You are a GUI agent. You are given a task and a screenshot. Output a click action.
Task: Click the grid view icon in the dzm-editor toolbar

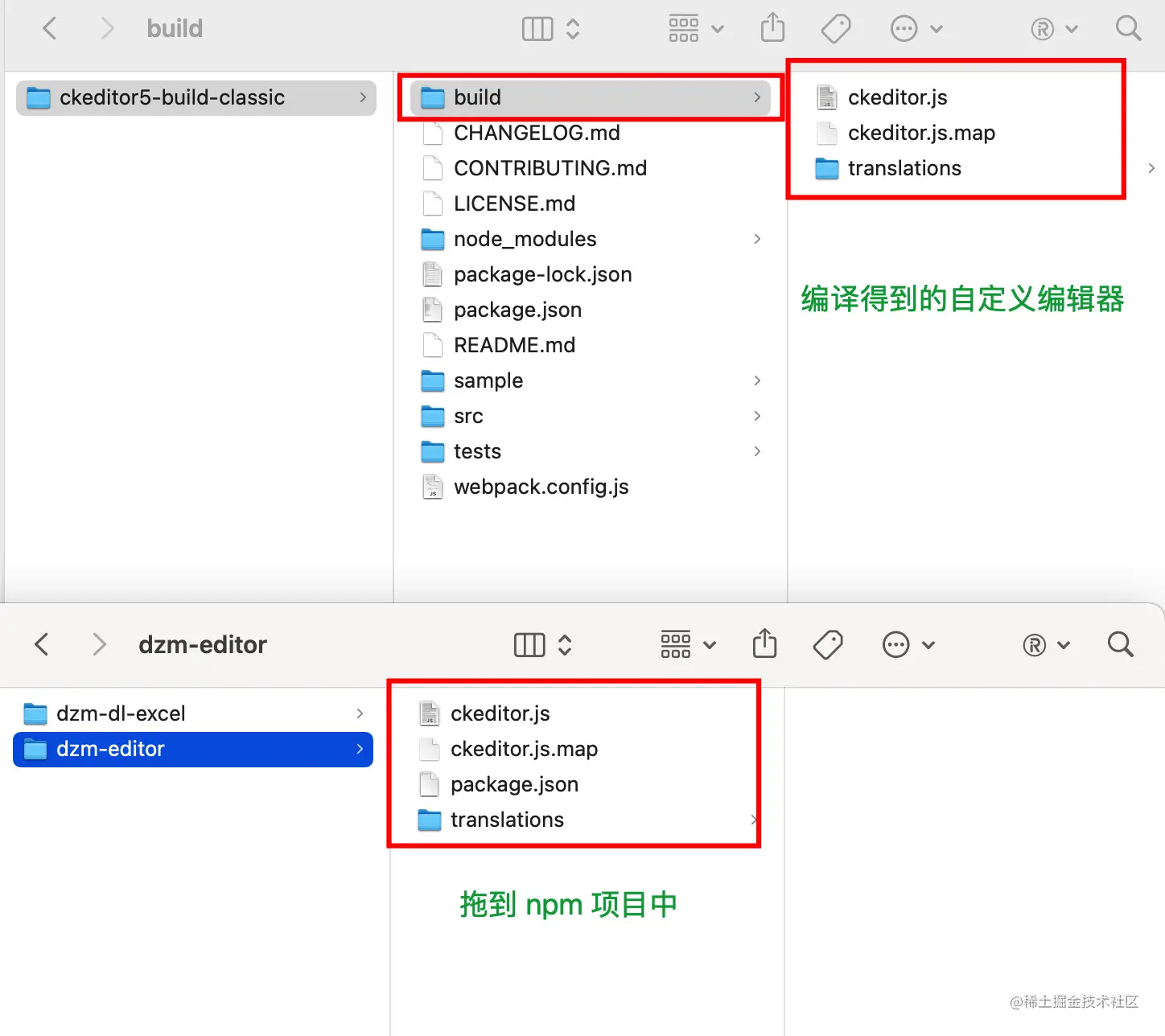point(675,644)
